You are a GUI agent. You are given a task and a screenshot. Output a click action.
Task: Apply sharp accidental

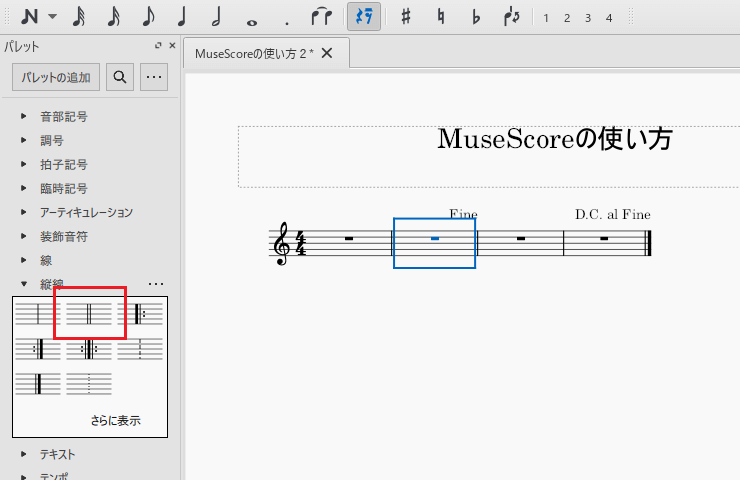click(405, 17)
